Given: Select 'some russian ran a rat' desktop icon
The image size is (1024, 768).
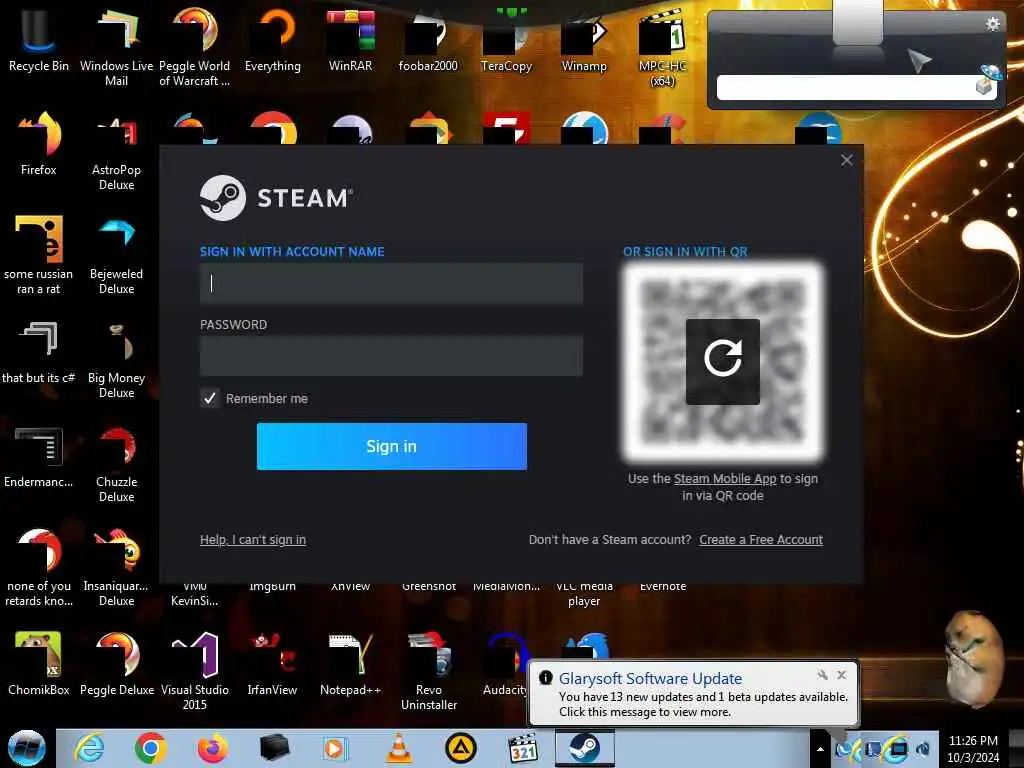Looking at the screenshot, I should (x=39, y=256).
